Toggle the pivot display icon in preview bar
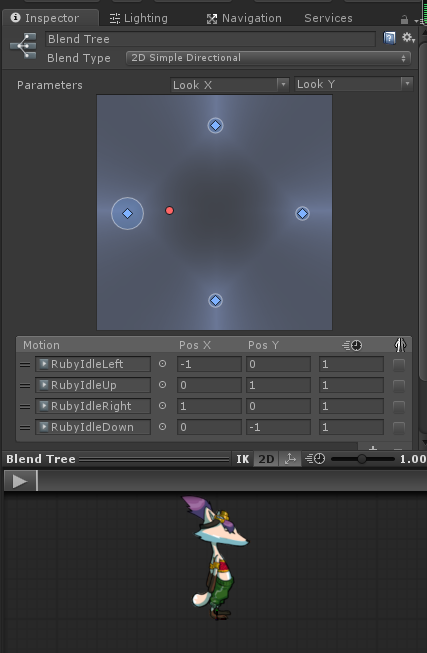 290,459
